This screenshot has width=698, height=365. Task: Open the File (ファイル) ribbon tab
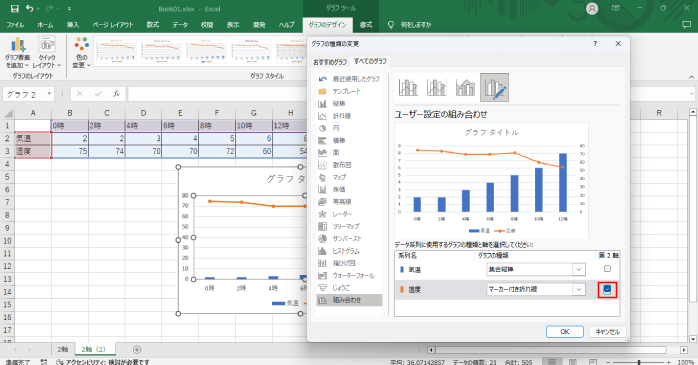click(x=15, y=25)
